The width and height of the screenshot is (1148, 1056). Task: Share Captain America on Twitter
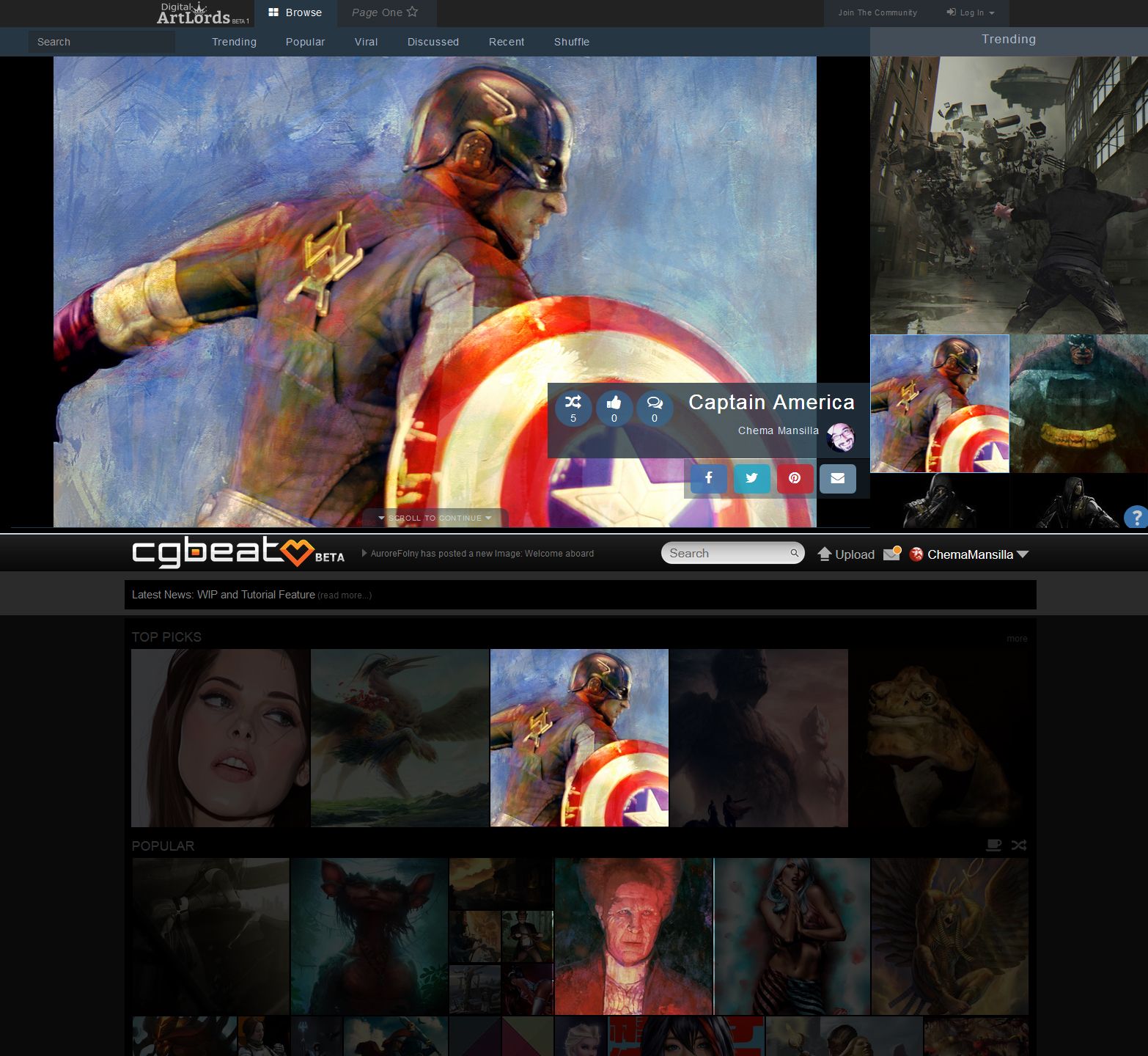(x=751, y=478)
